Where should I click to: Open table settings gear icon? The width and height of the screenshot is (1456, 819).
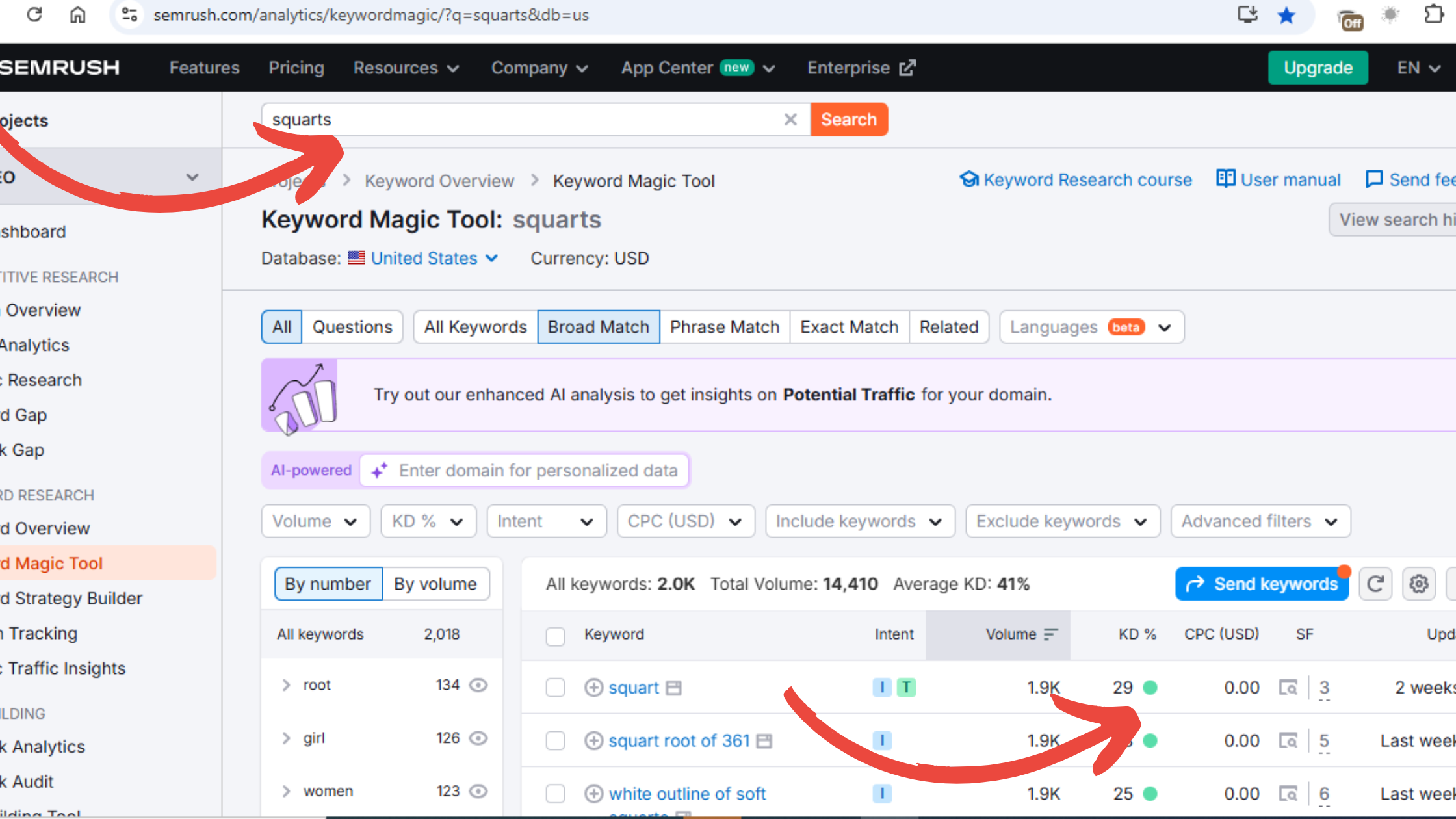1419,584
